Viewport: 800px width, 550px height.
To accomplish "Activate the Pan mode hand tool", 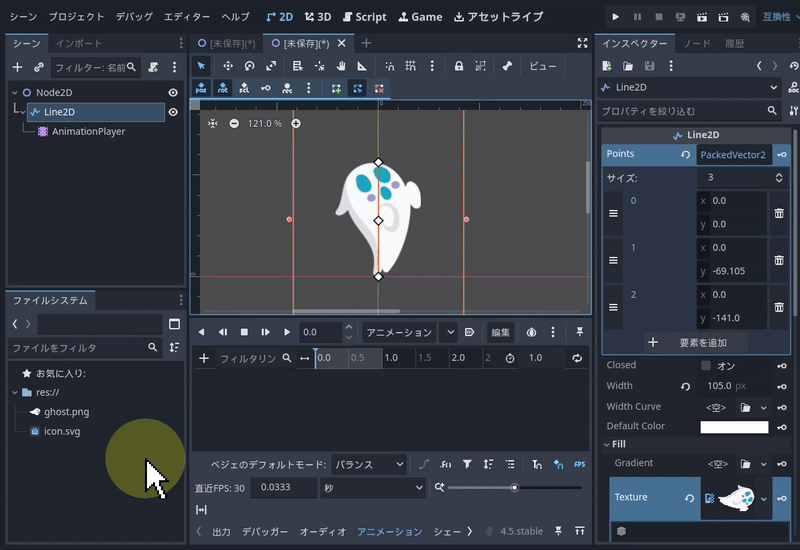I will coord(341,66).
